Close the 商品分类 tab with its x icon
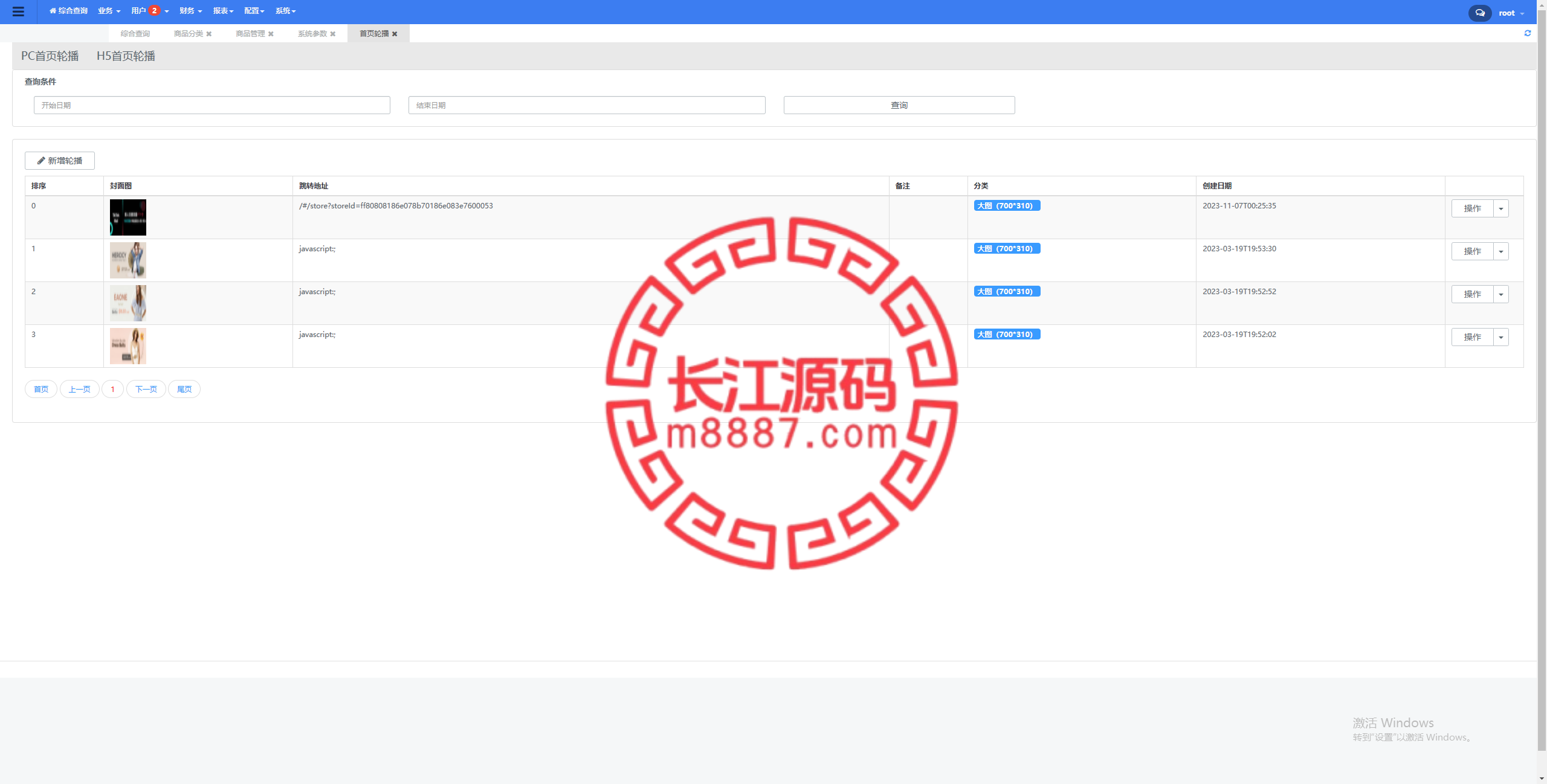The height and width of the screenshot is (784, 1547). point(209,34)
